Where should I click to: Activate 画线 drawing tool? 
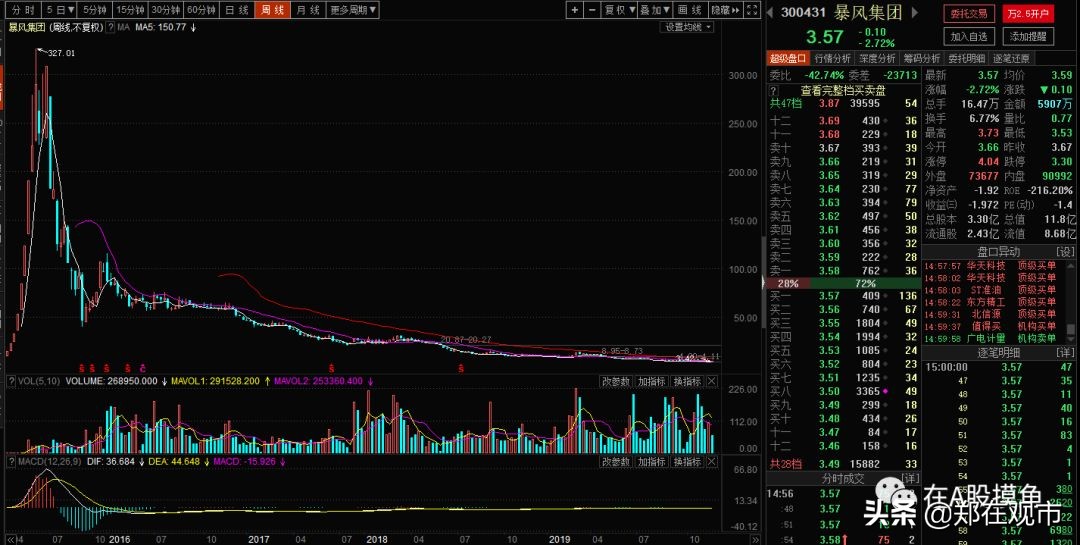coord(689,10)
